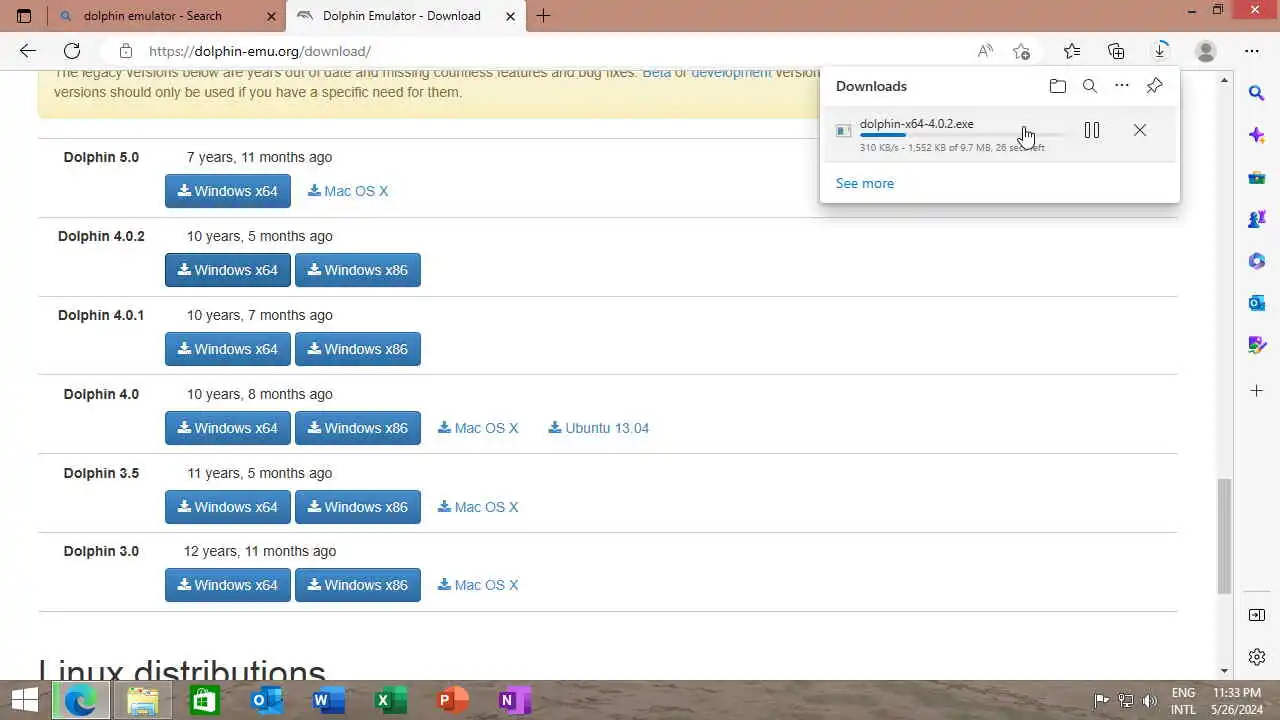Download Dolphin 5.0 Mac OS X

pos(348,191)
